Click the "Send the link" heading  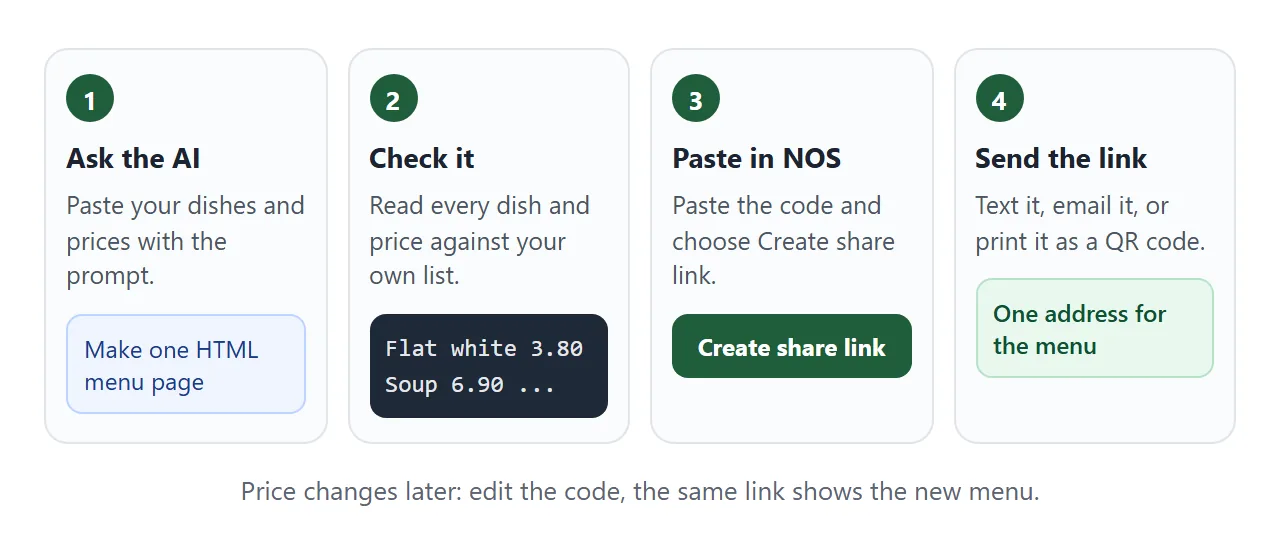tap(1061, 158)
